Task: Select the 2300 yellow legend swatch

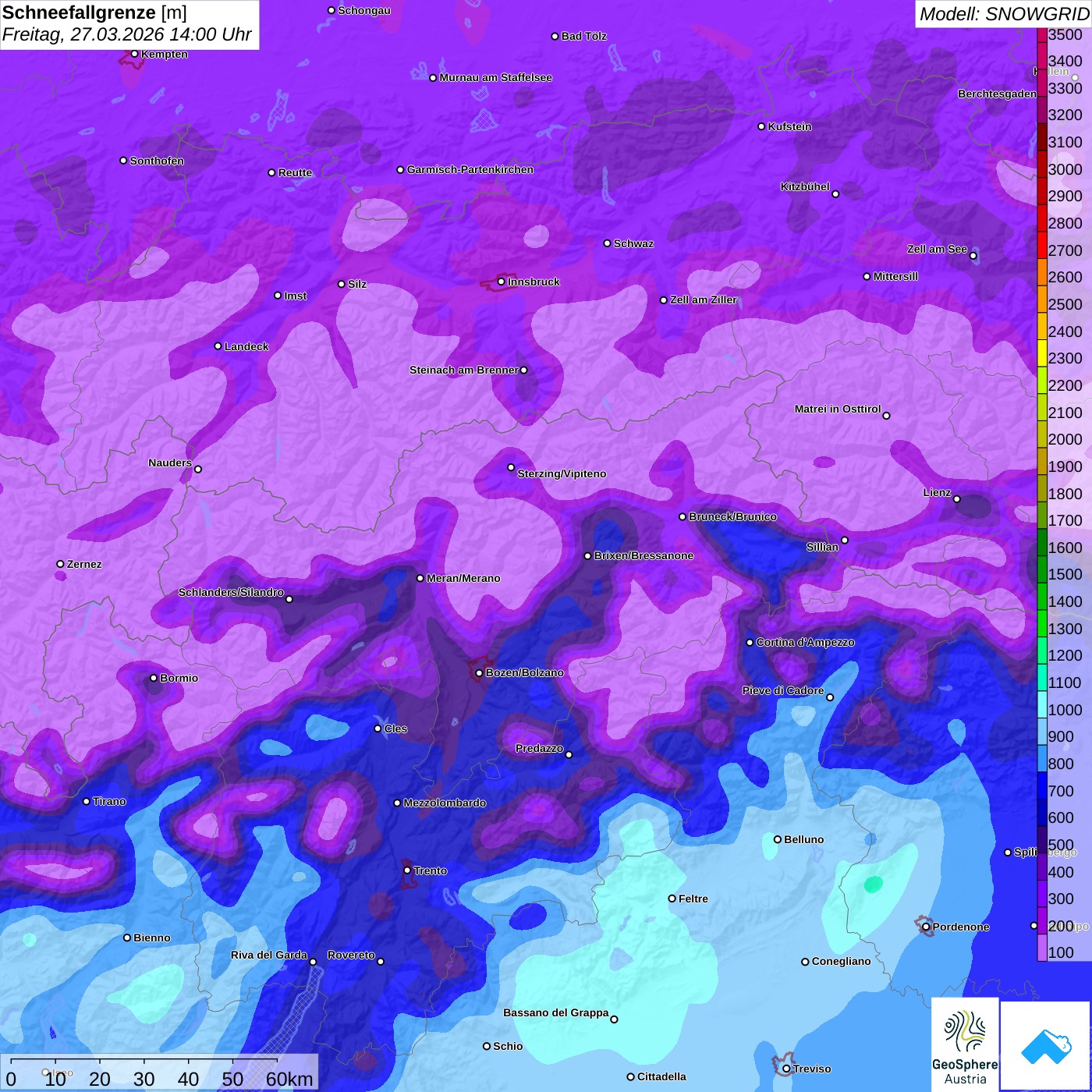Action: (1042, 353)
